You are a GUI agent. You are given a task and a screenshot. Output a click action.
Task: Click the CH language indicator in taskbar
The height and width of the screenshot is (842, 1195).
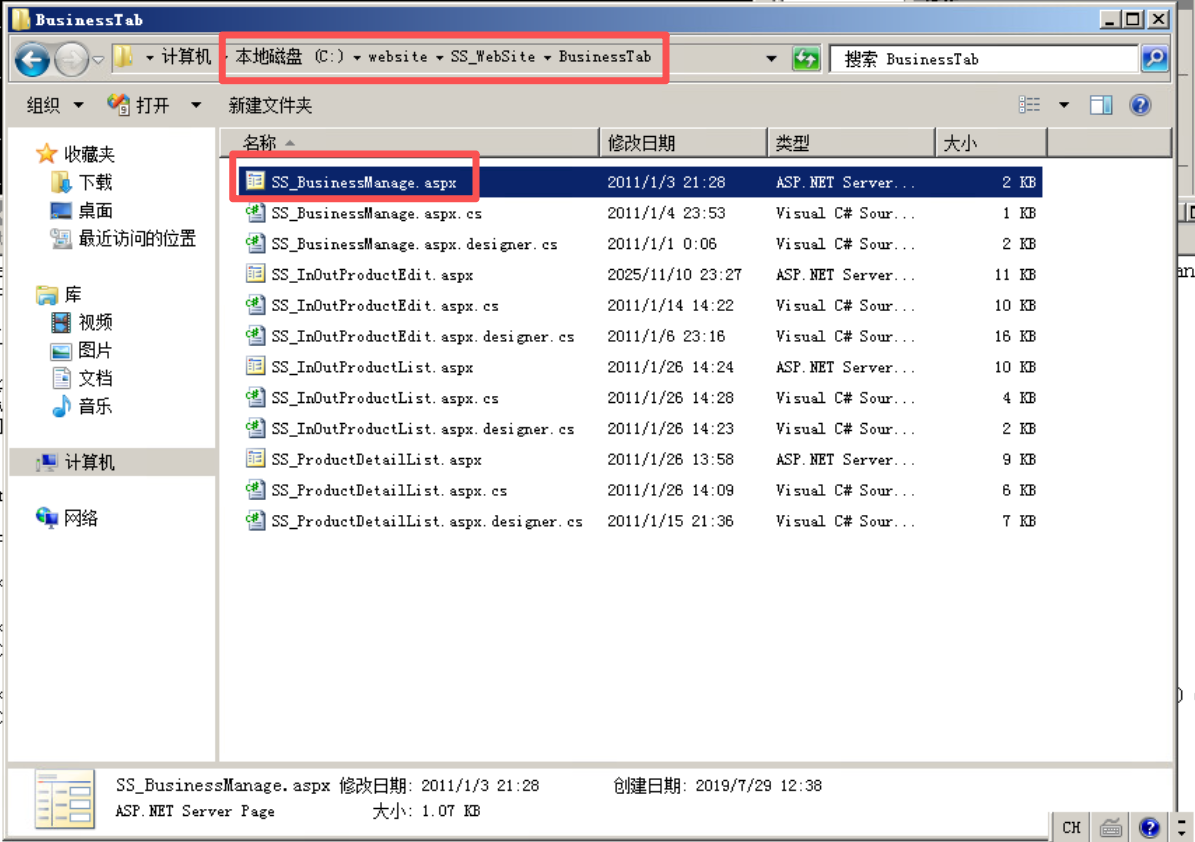[1071, 827]
